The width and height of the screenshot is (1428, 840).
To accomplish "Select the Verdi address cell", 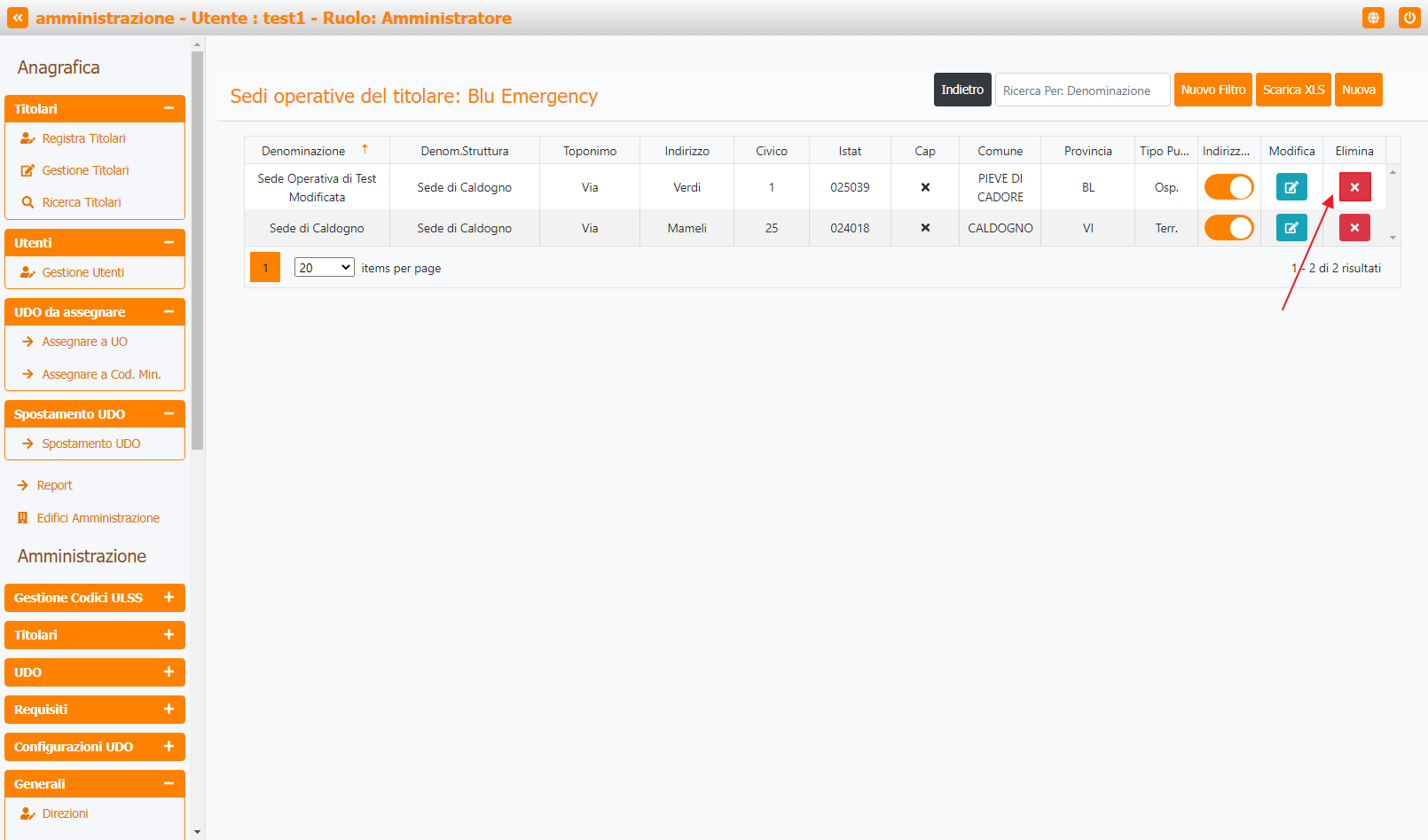I will 687,187.
